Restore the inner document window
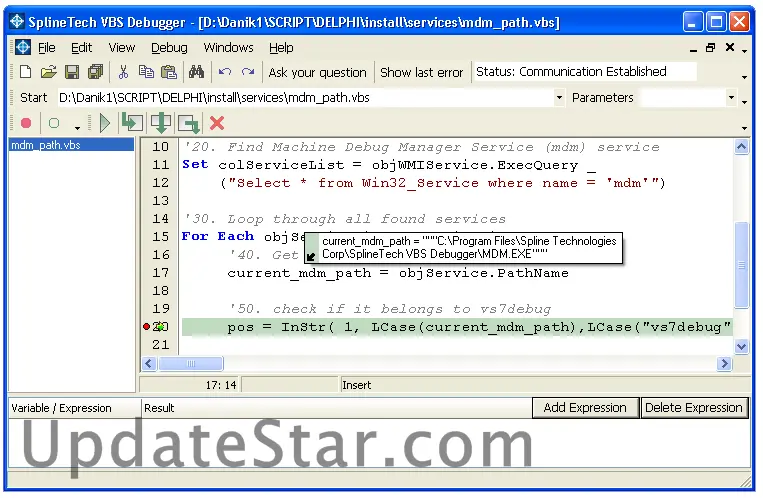Viewport: 763px width, 498px height. (710, 47)
